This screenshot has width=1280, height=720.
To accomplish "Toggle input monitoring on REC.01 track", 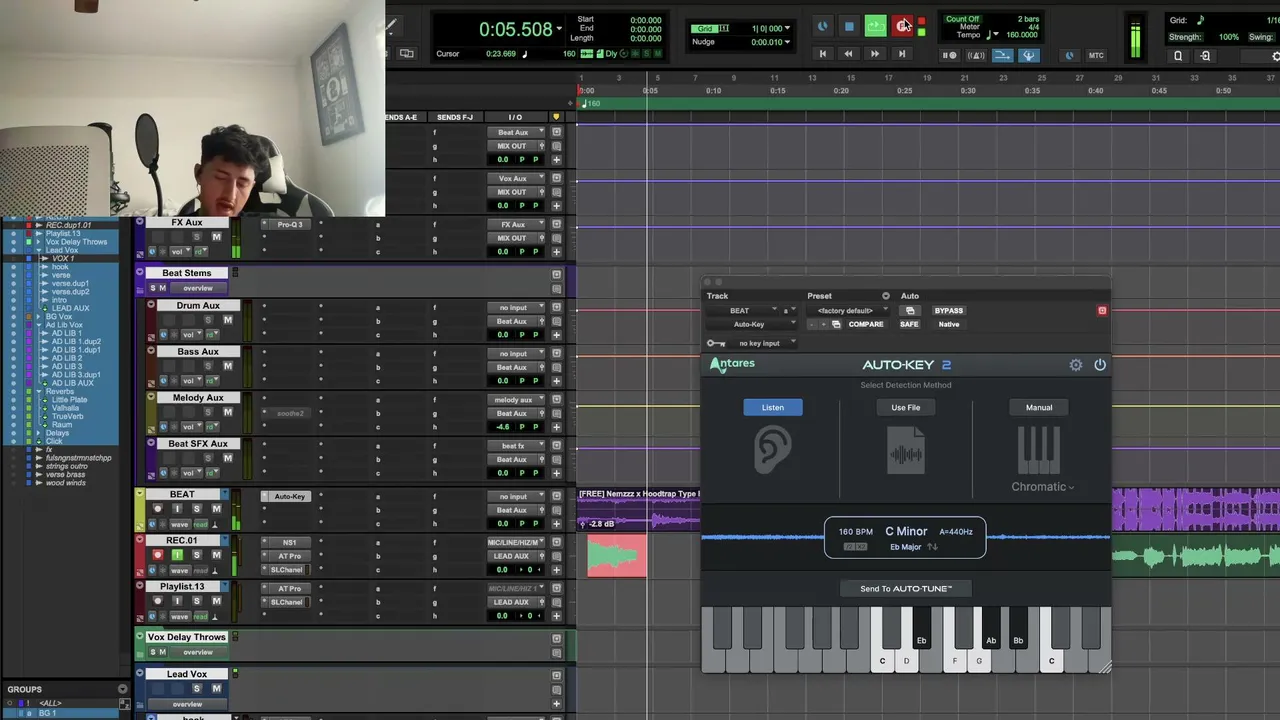I will [177, 555].
